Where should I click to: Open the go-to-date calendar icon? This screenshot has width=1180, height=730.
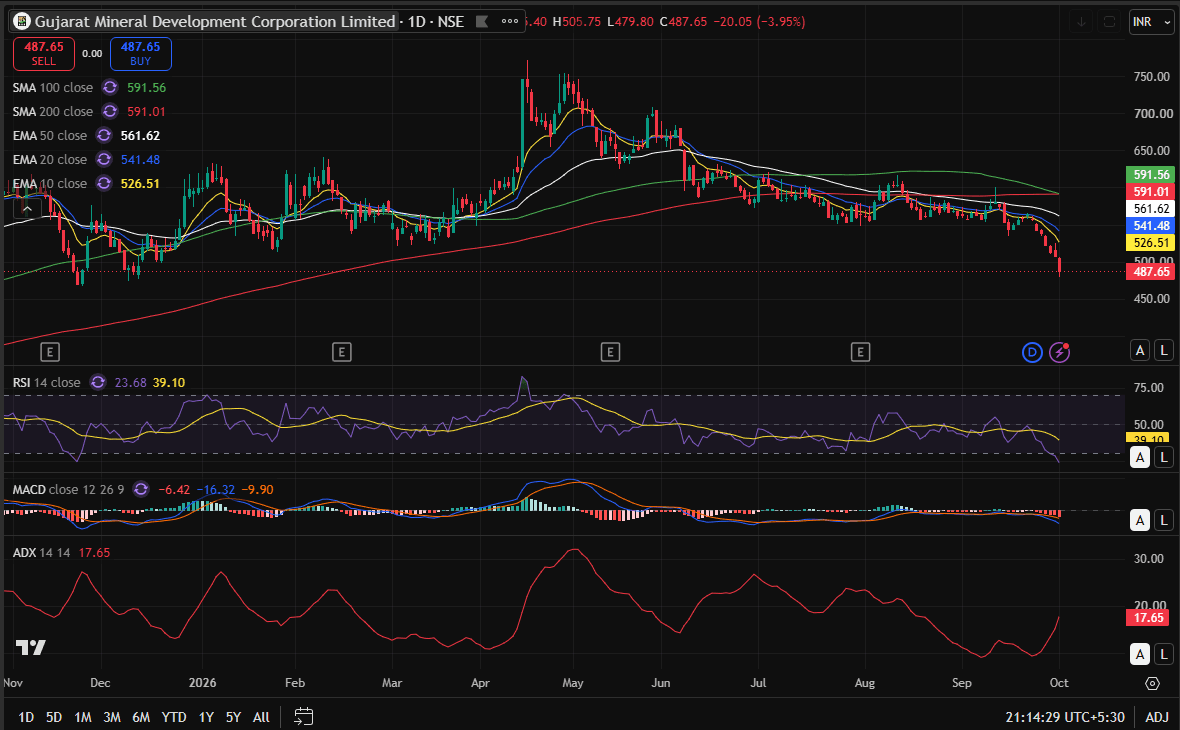click(303, 716)
